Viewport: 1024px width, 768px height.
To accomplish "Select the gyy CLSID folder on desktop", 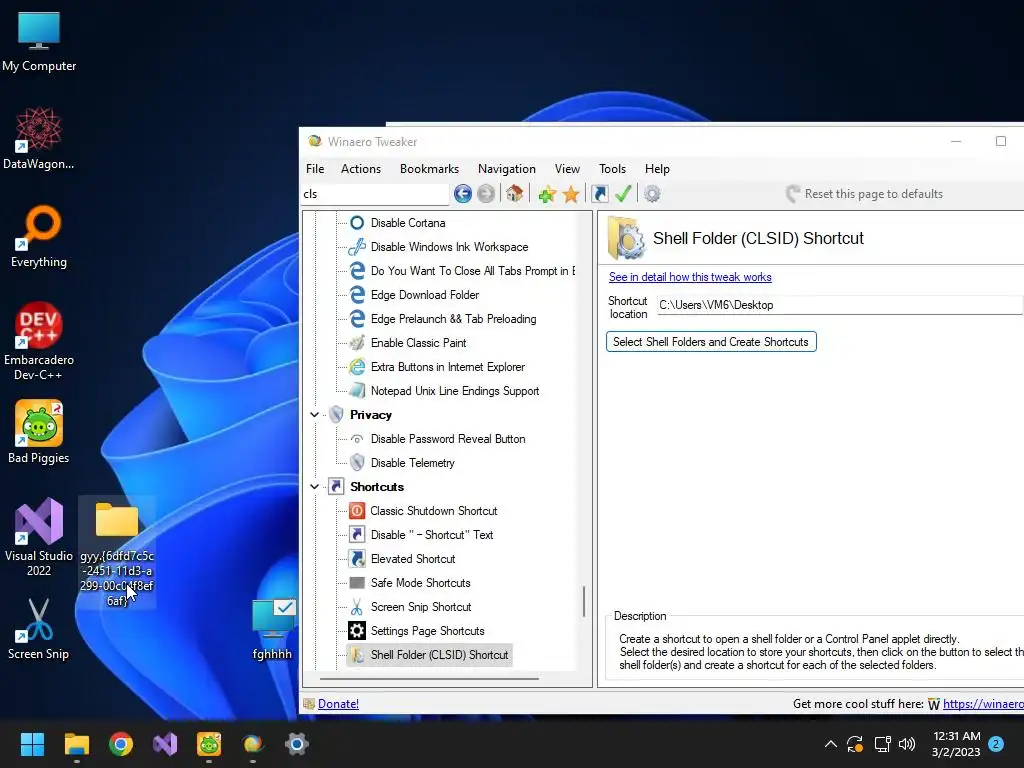I will coord(117,554).
